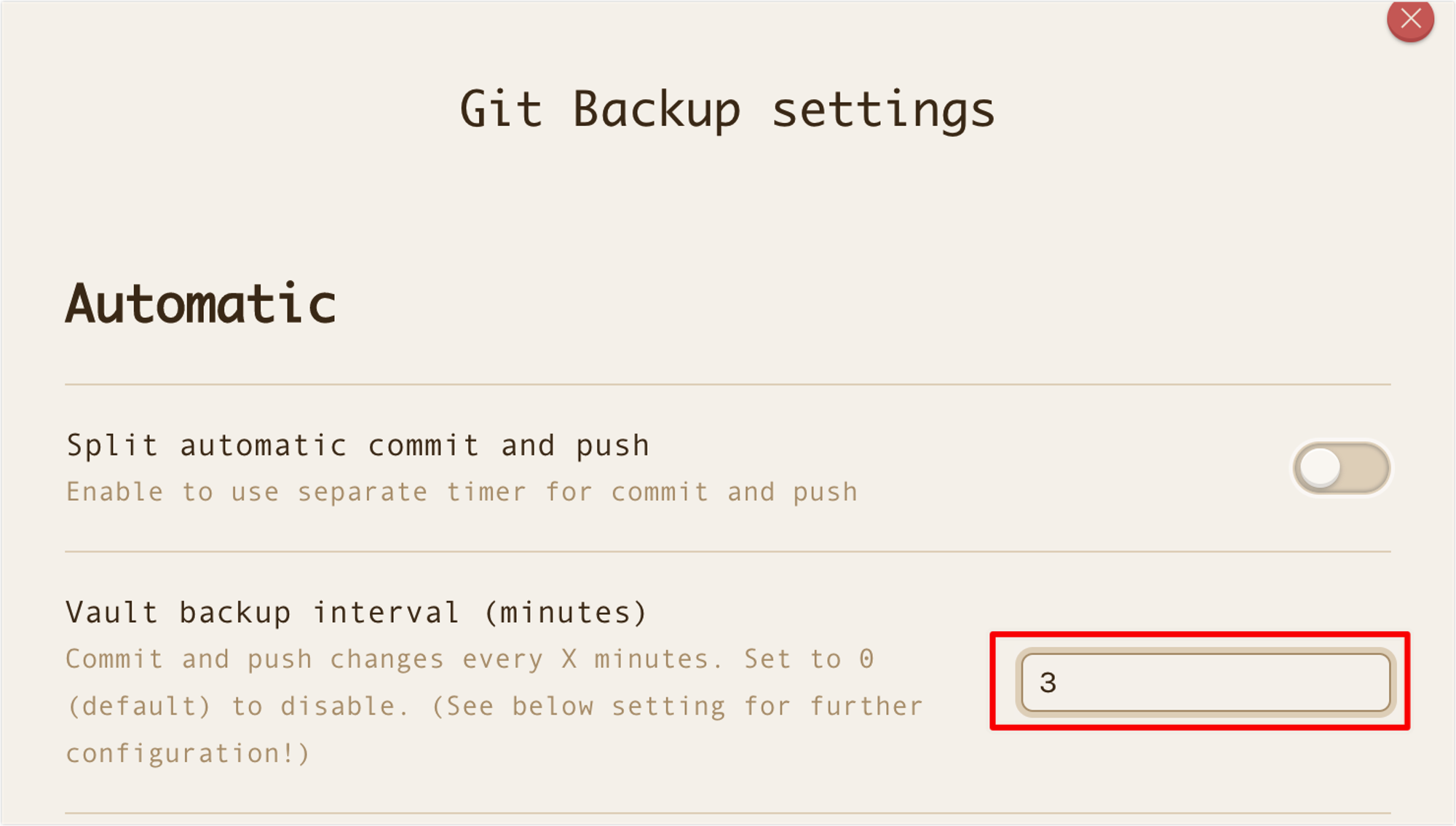Image resolution: width=1456 pixels, height=826 pixels.
Task: Close the Git Backup settings dialog
Action: click(1410, 19)
